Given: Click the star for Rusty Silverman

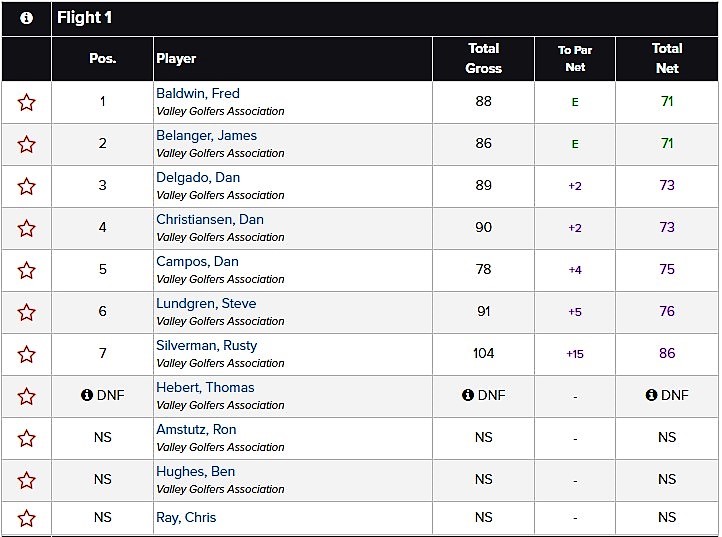Looking at the screenshot, I should (x=26, y=354).
